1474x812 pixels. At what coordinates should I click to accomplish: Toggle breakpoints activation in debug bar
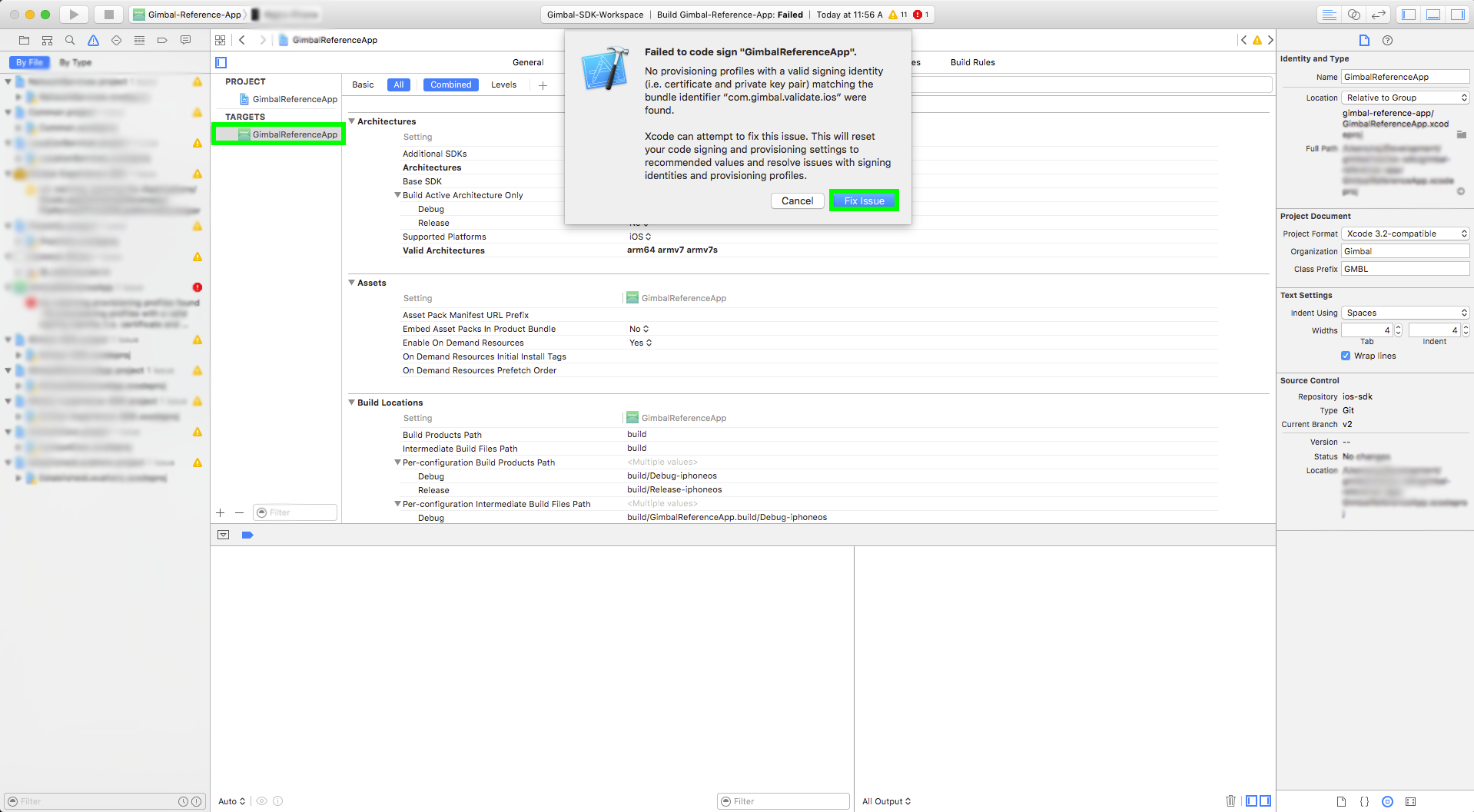coord(247,535)
